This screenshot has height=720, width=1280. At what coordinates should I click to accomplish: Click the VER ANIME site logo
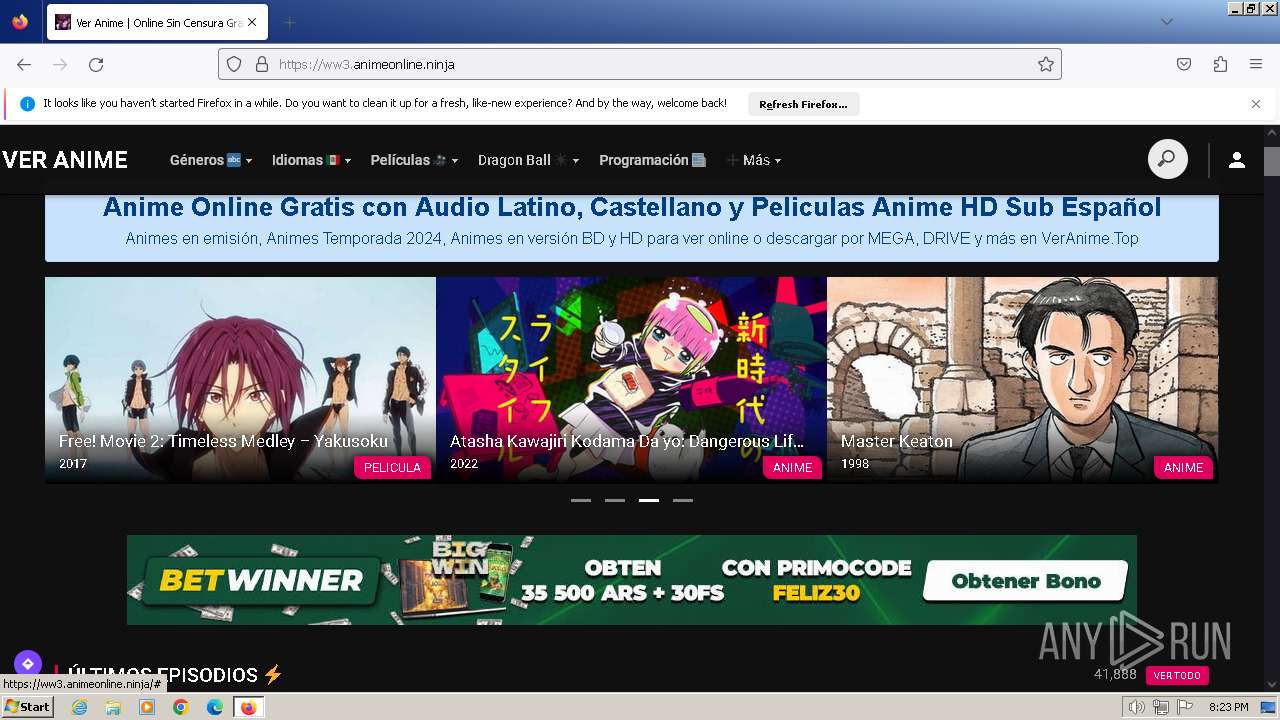(65, 160)
